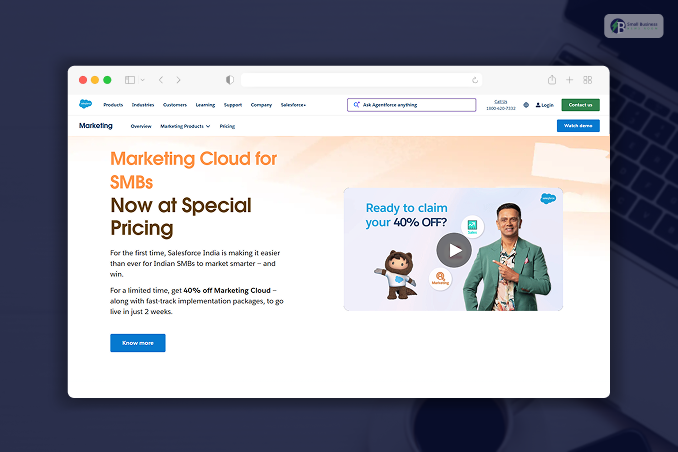678x452 pixels.
Task: Add a new tab with plus icon
Action: 569,80
